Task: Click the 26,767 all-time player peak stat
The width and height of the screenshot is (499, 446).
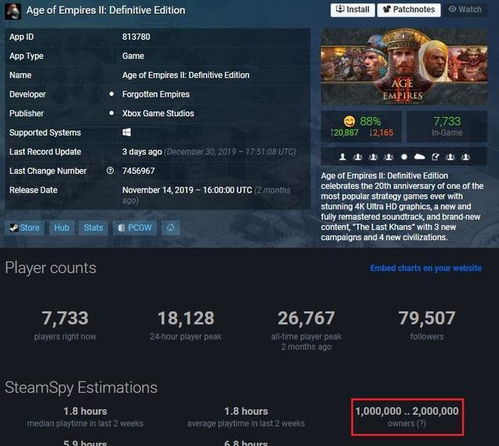Action: tap(306, 330)
